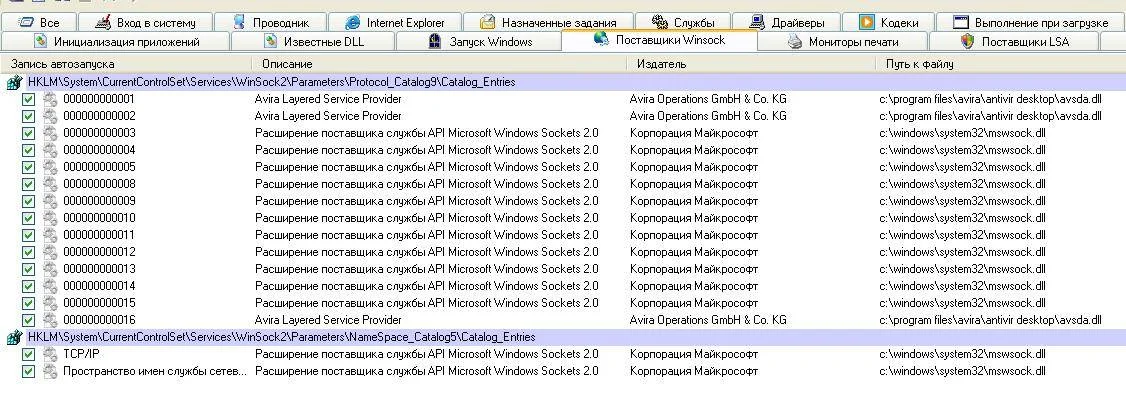Image resolution: width=1126 pixels, height=415 pixels.
Task: Open Назначенные задания tab
Action: pyautogui.click(x=549, y=22)
